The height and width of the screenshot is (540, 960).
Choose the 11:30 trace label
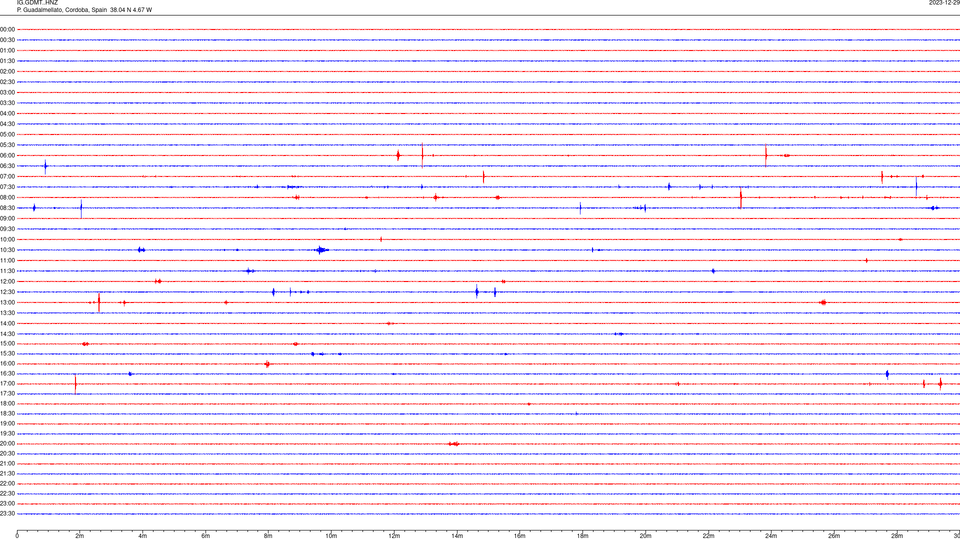coord(7,271)
